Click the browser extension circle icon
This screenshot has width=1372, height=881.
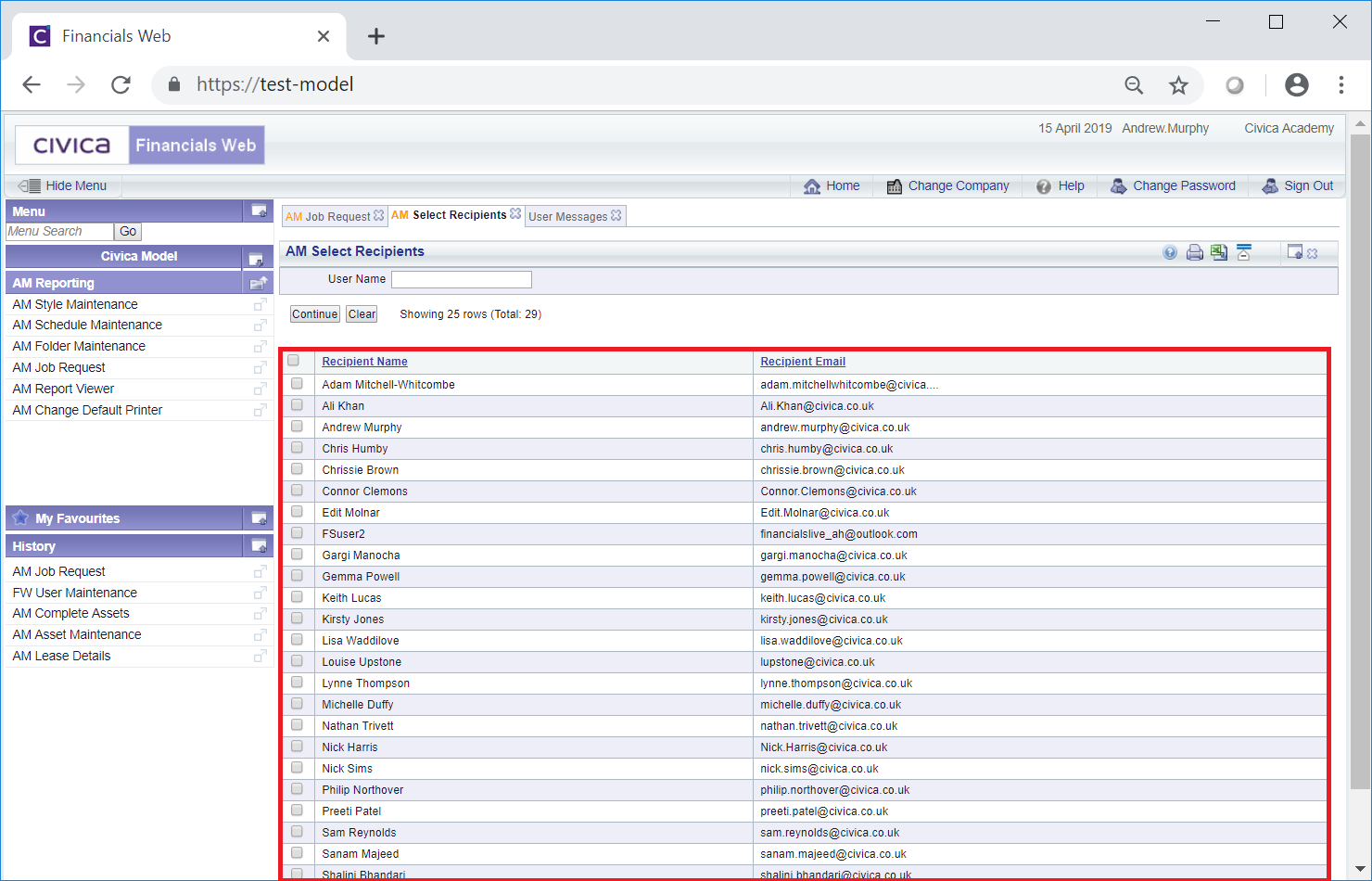point(1235,85)
